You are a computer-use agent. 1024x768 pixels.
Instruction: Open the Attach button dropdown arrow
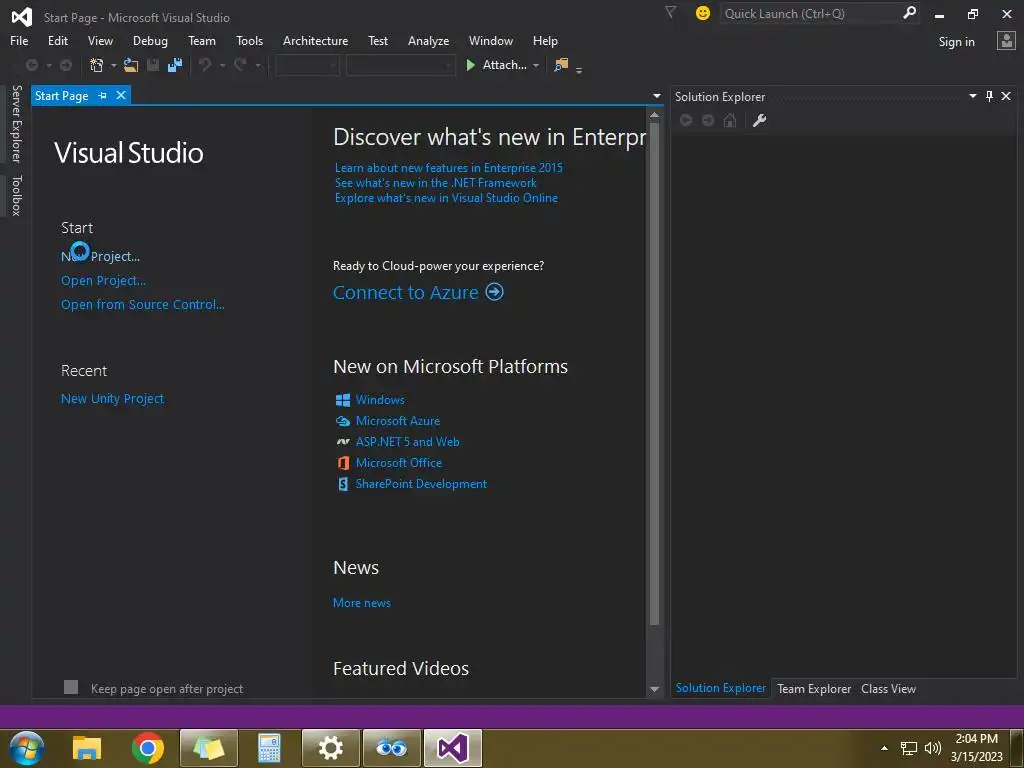point(536,65)
